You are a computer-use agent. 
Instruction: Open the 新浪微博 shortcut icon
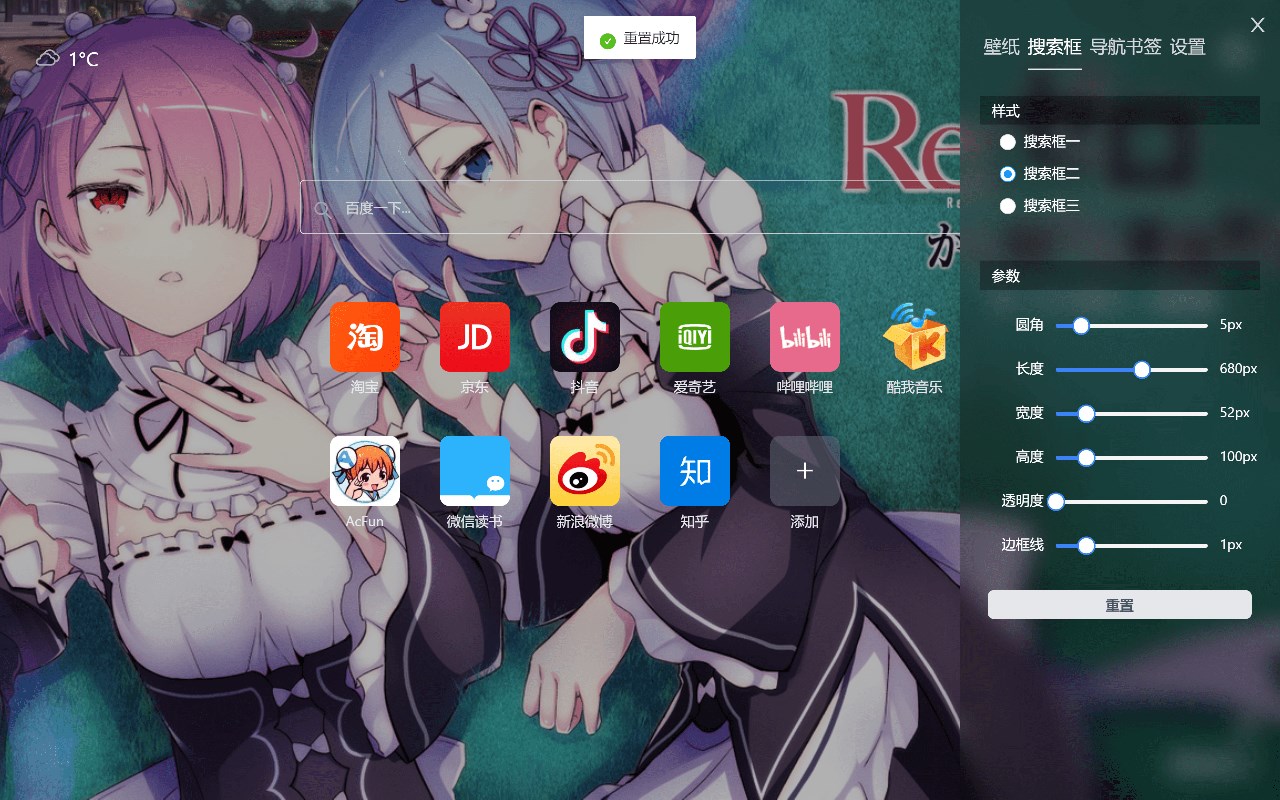tap(585, 471)
